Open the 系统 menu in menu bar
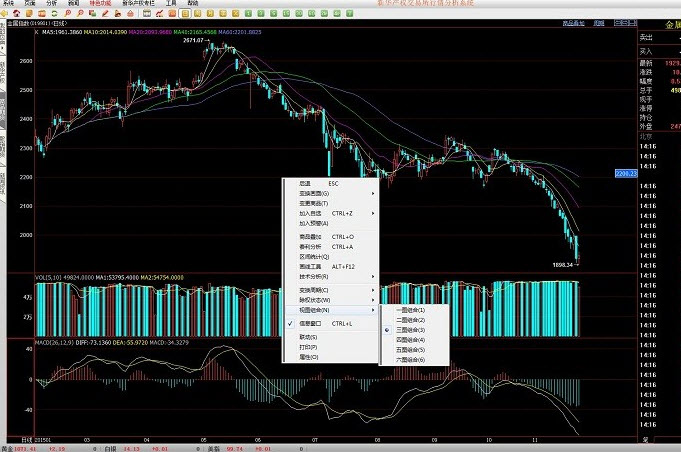 click(8, 3)
